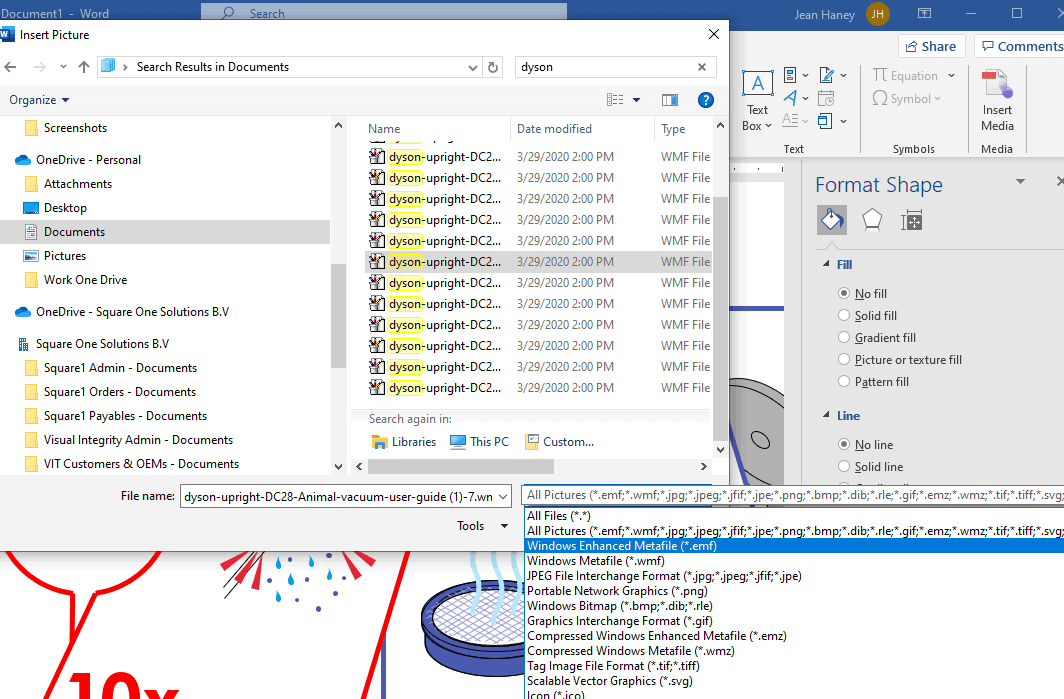Screen dimensions: 1064x699
Task: Toggle the preview pane icon
Action: click(x=670, y=100)
